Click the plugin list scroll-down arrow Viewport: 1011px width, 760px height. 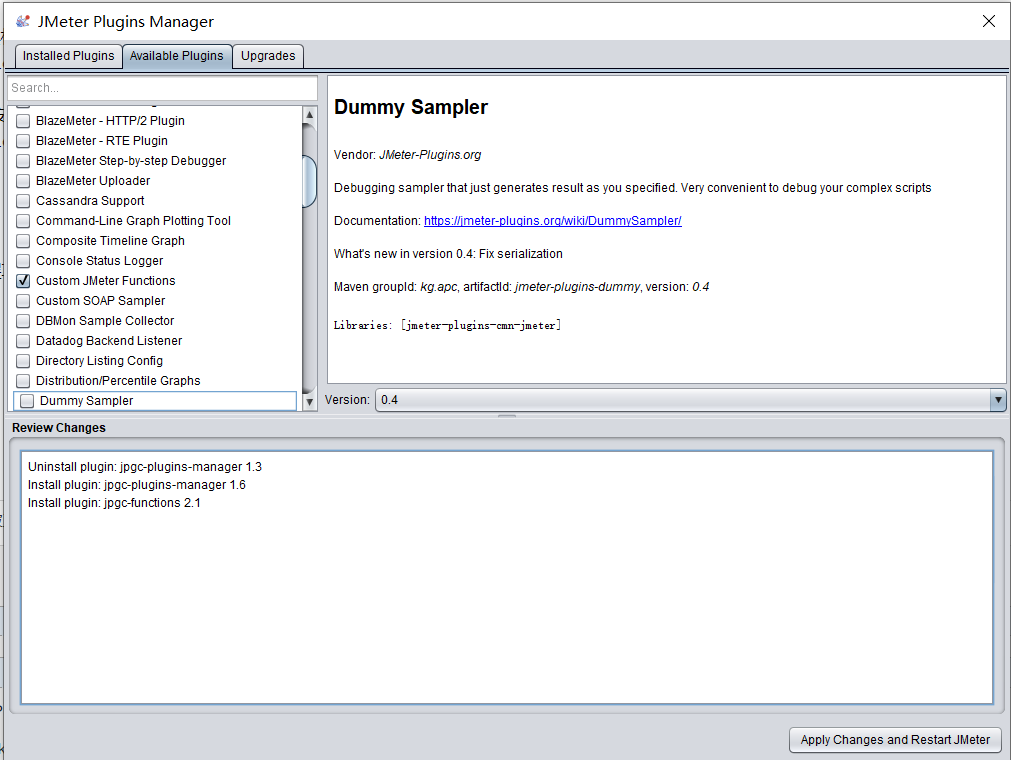(309, 402)
